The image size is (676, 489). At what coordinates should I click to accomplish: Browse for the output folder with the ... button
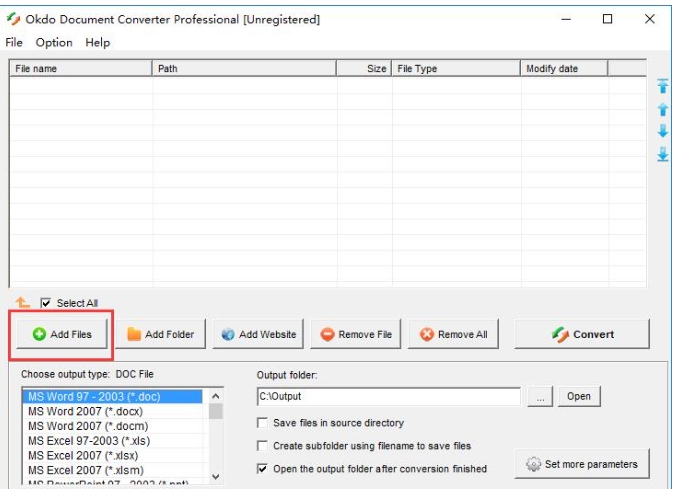(x=540, y=397)
